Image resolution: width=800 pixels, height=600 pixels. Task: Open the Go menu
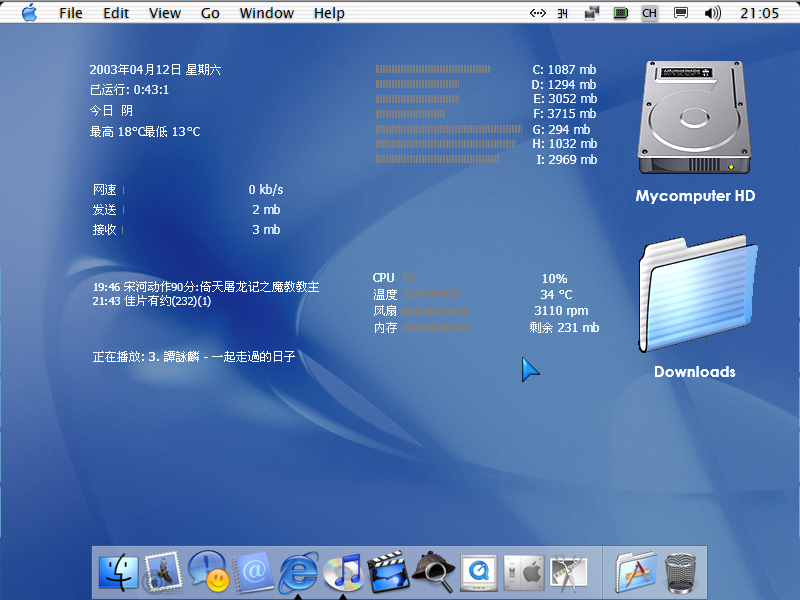pyautogui.click(x=210, y=13)
